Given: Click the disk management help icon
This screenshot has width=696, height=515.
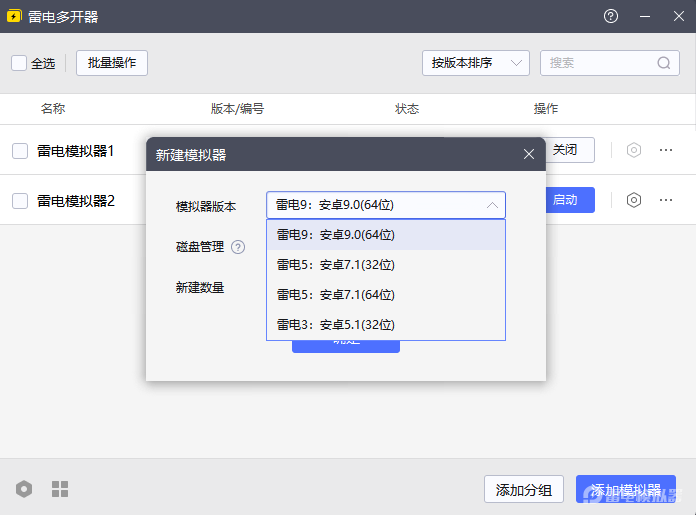Looking at the screenshot, I should [x=238, y=247].
